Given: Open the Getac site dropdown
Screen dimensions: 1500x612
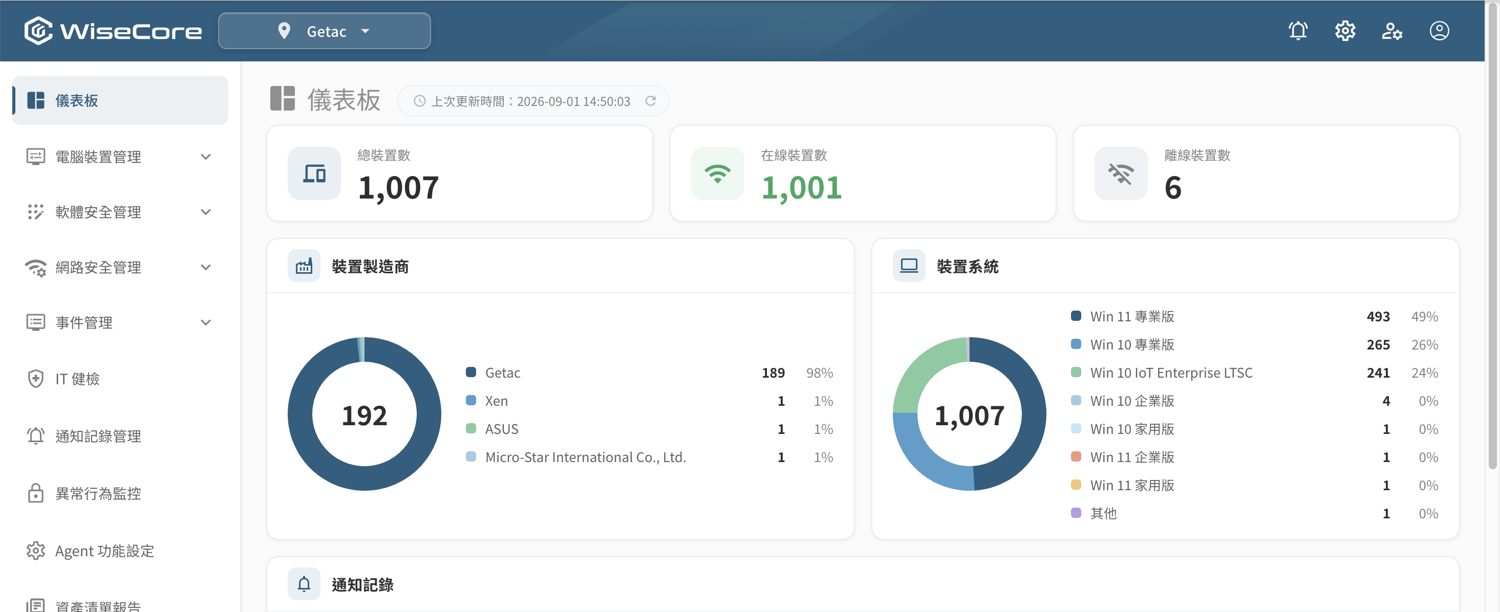Looking at the screenshot, I should click(324, 31).
